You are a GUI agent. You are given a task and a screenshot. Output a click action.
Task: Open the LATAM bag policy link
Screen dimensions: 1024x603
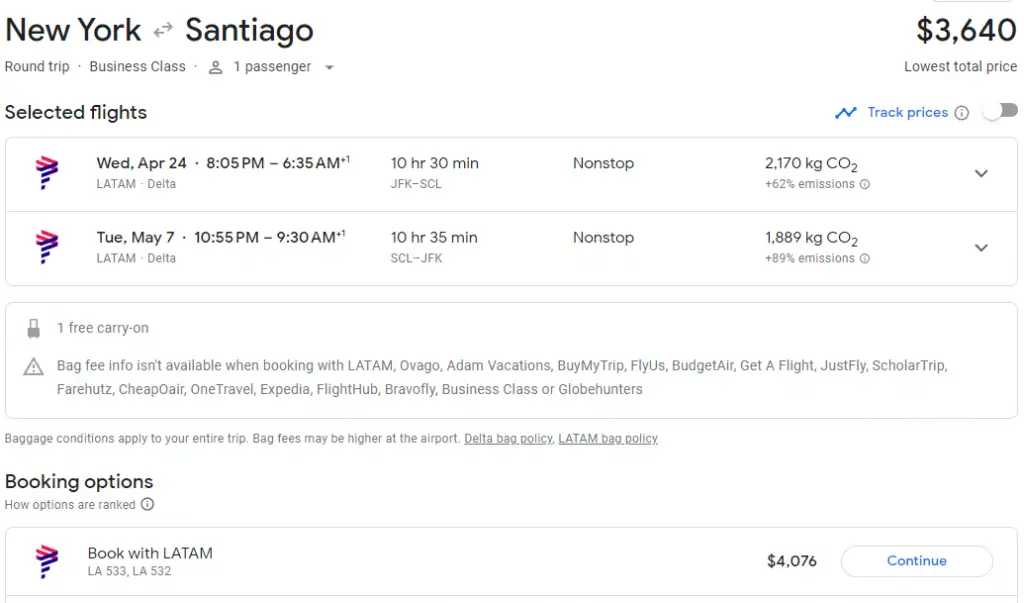(x=607, y=439)
